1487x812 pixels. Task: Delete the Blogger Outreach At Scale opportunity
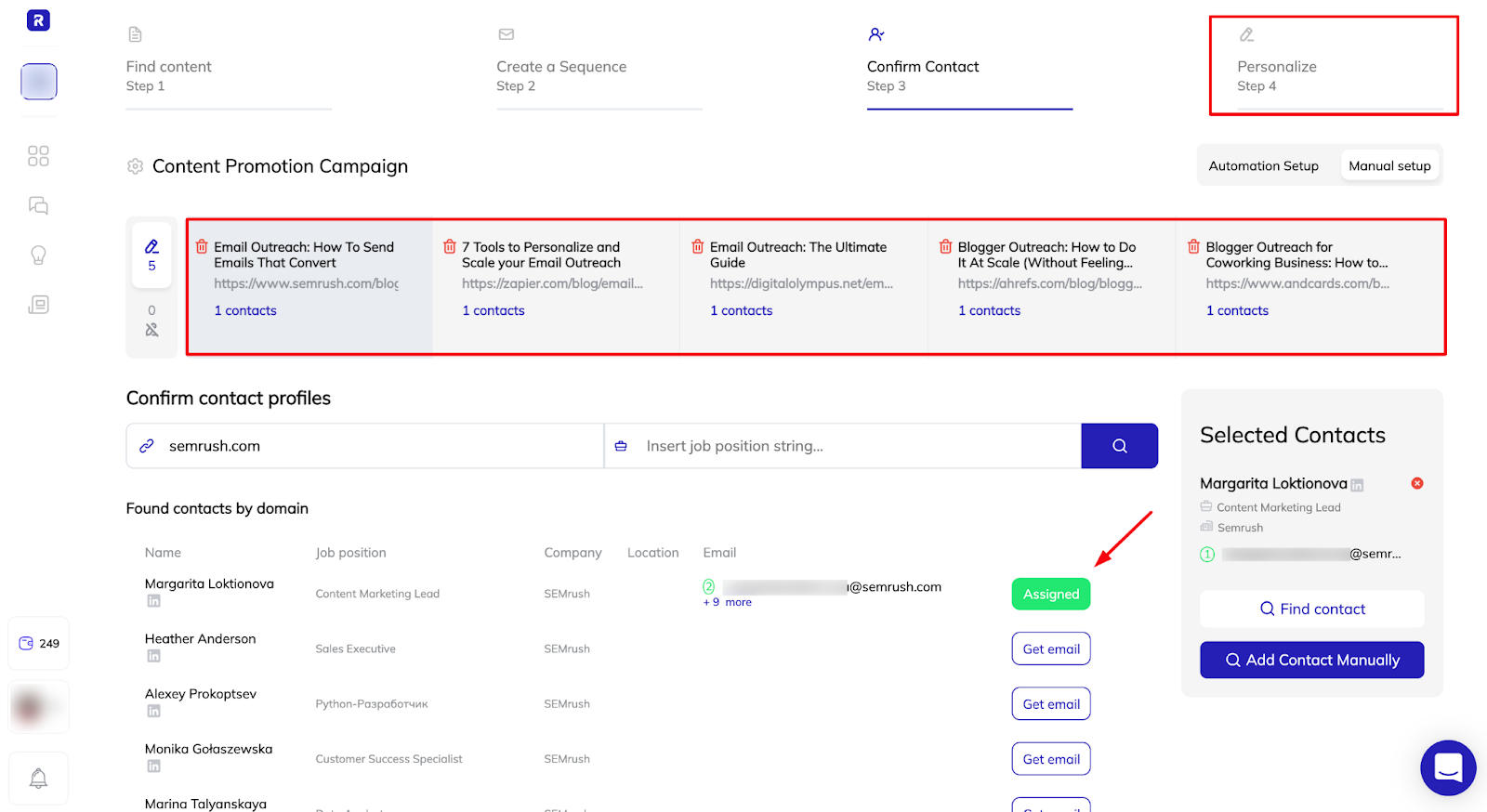click(946, 246)
